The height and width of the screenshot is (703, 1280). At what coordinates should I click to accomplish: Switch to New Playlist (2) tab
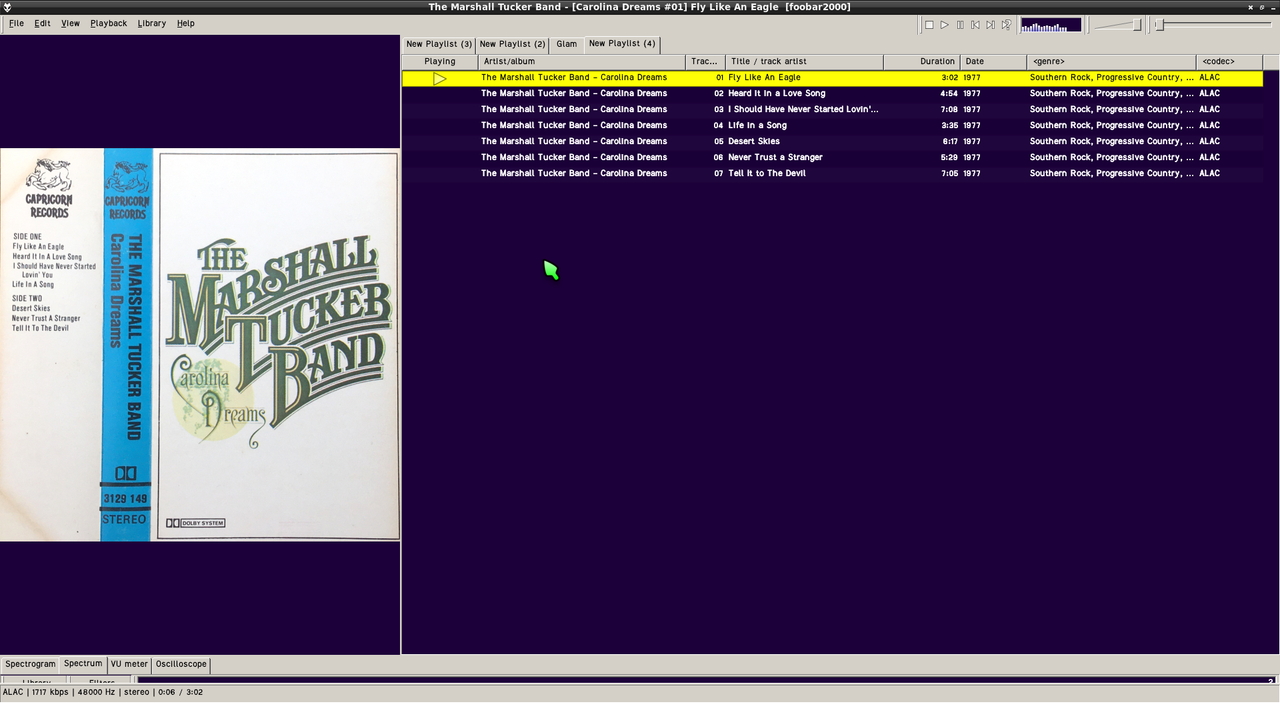(512, 44)
